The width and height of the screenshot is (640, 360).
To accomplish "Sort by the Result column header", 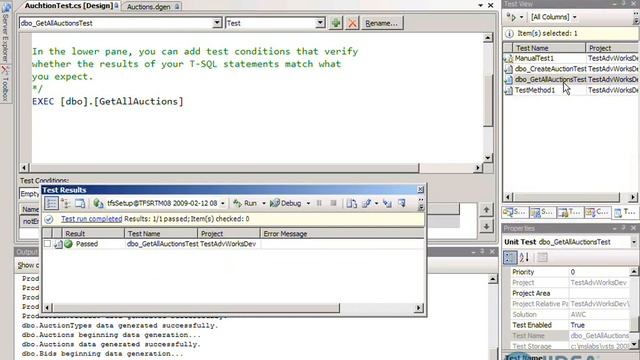I will 93,233.
